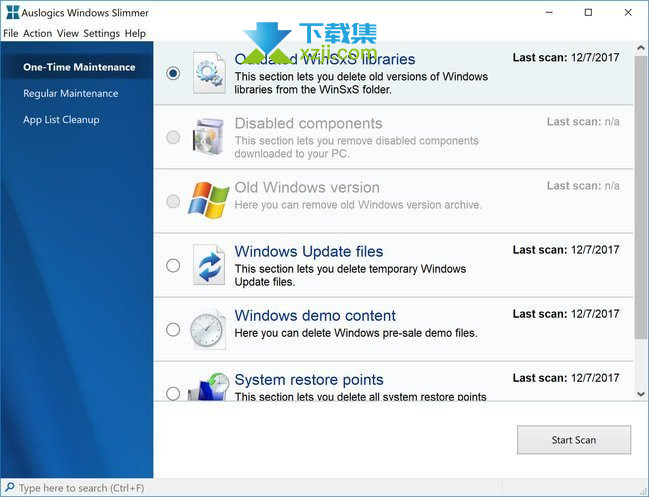Image resolution: width=649 pixels, height=497 pixels.
Task: Open the Action menu
Action: click(x=38, y=34)
